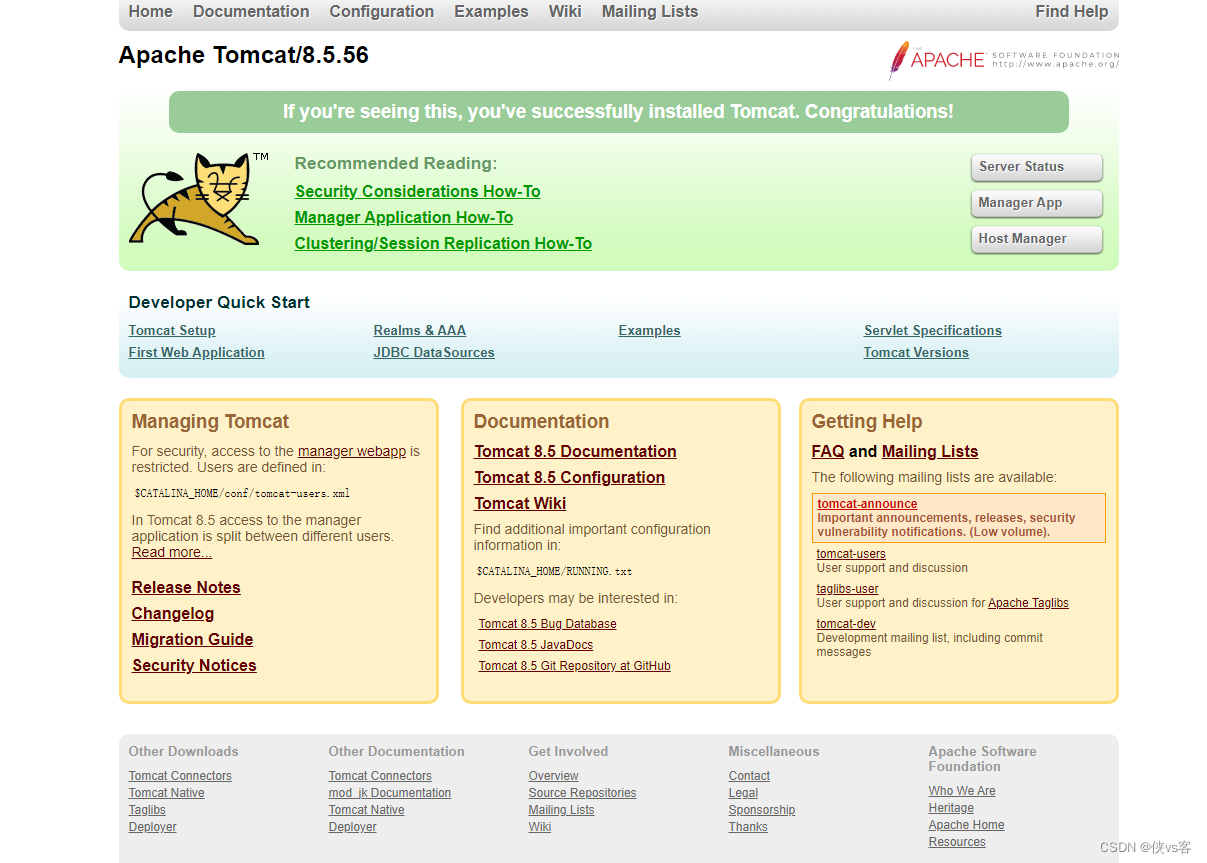This screenshot has width=1207, height=863.
Task: Open Tomcat 8.5 Documentation link
Action: coord(576,452)
